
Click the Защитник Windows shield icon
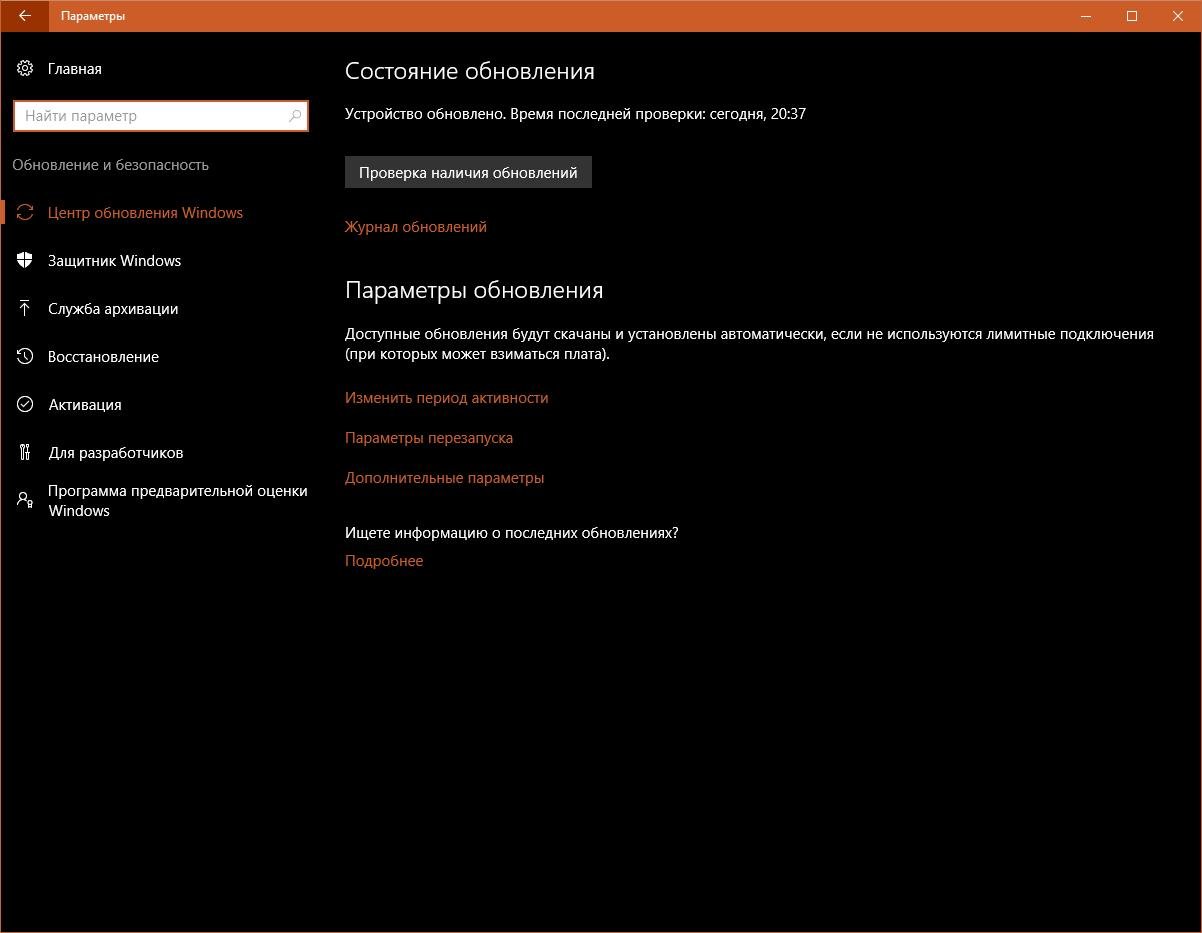pos(25,261)
